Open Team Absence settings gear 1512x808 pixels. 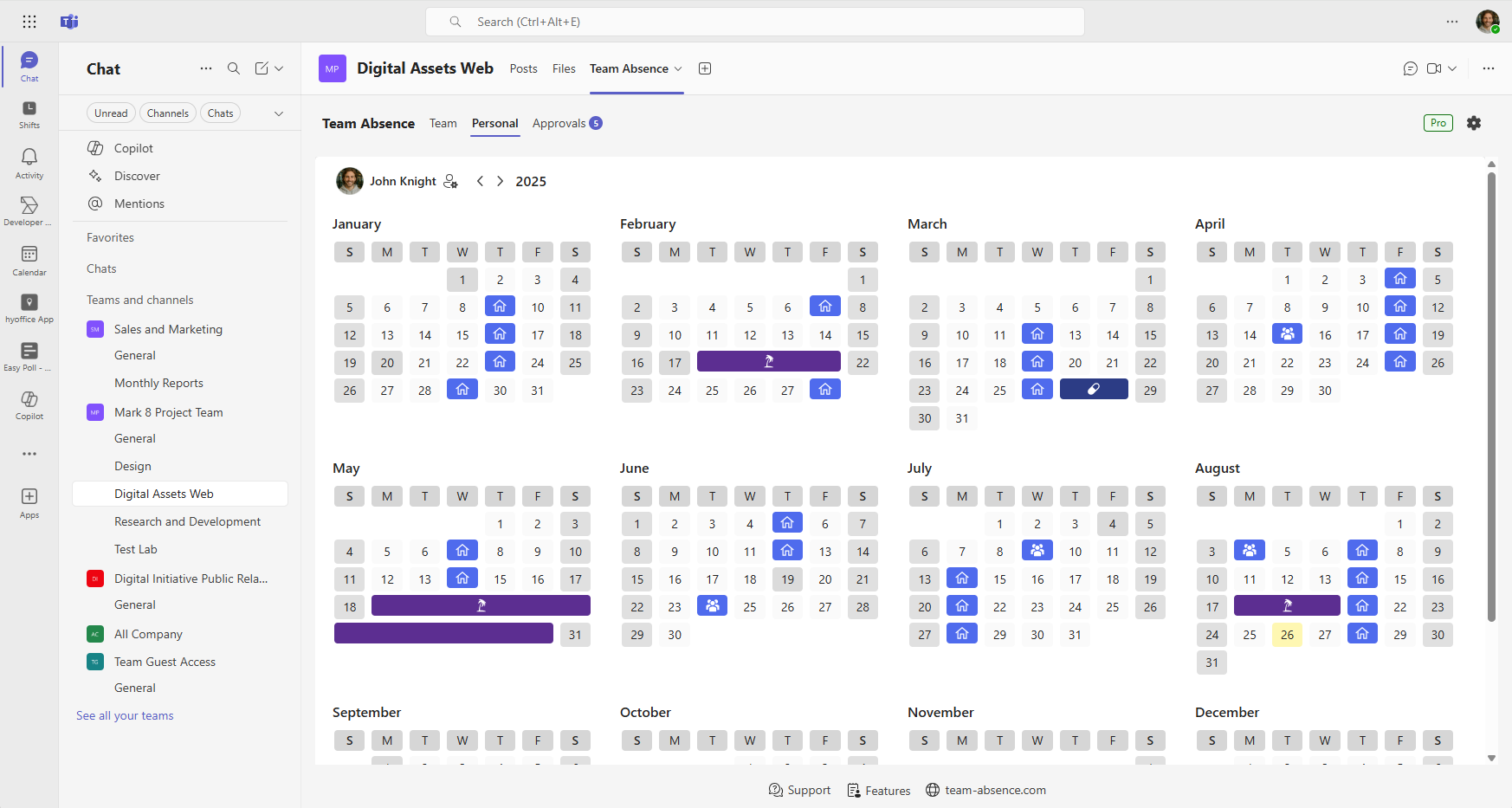pos(1474,123)
